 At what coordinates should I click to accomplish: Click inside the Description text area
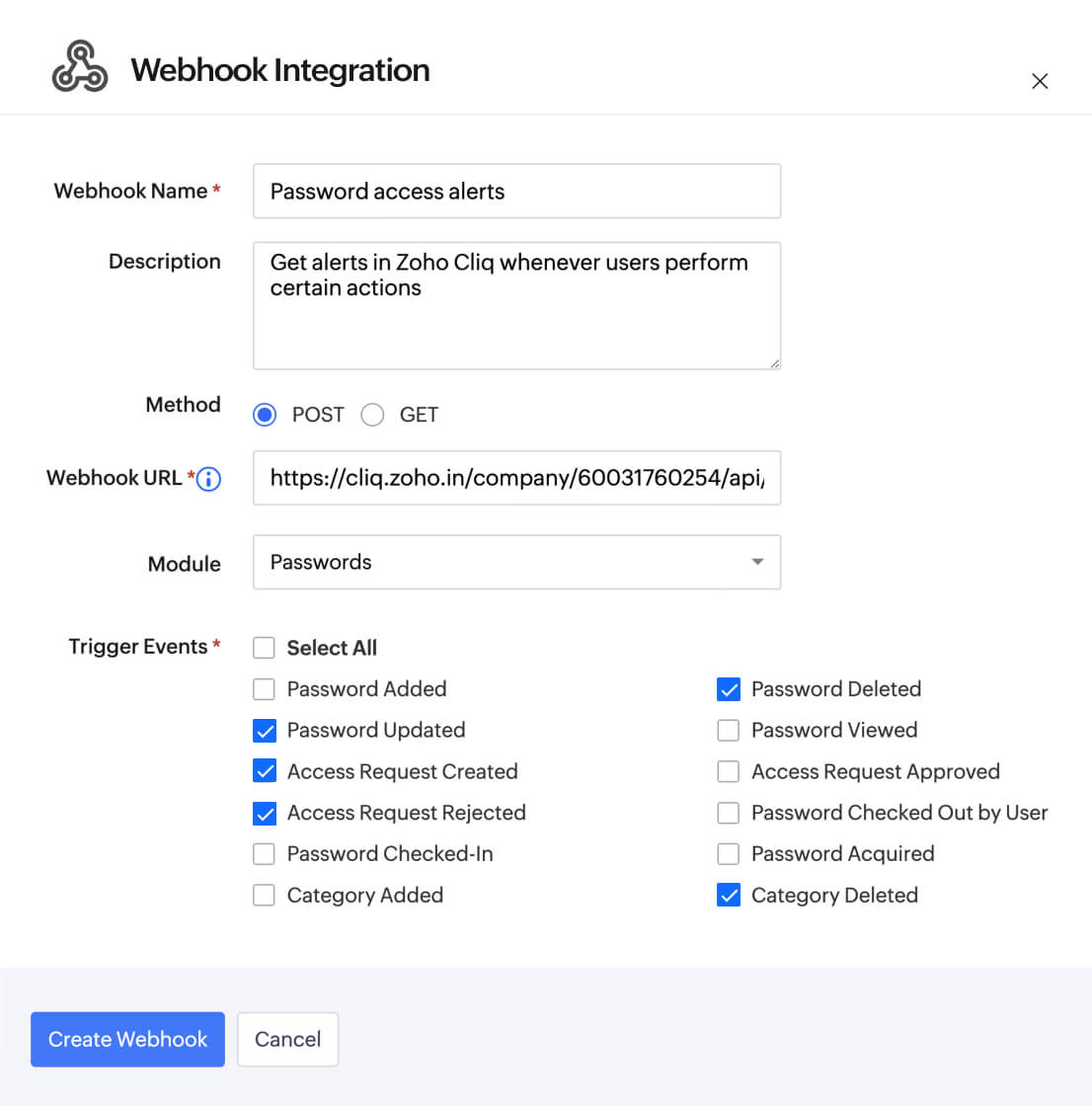tap(517, 305)
